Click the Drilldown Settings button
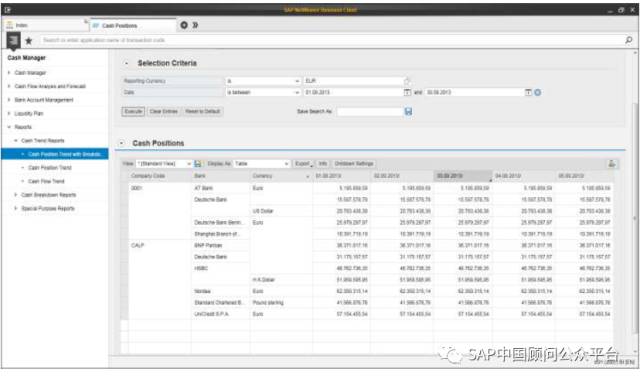This screenshot has height=382, width=640. [354, 164]
